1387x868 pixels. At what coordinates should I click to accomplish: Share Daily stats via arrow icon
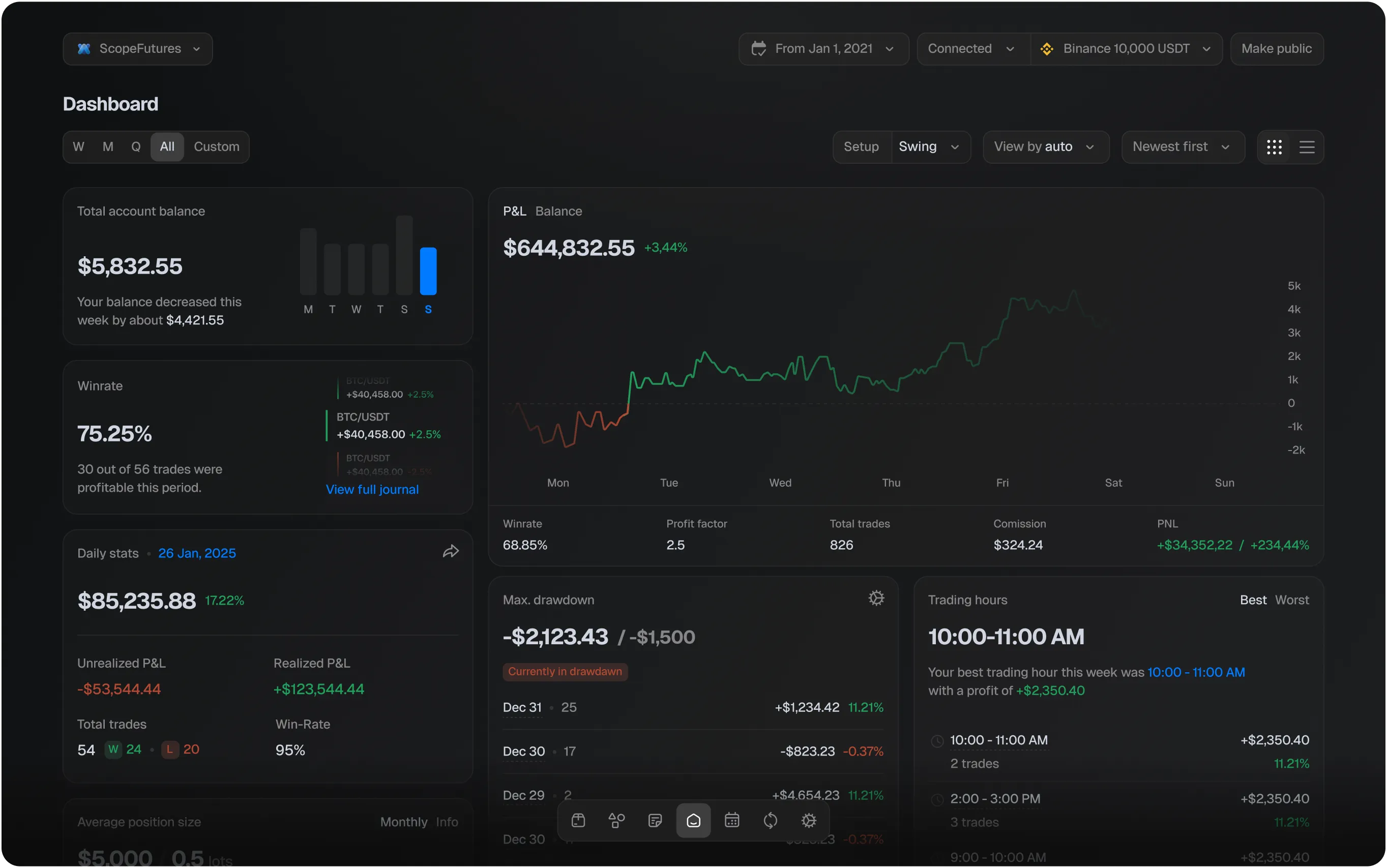click(451, 552)
